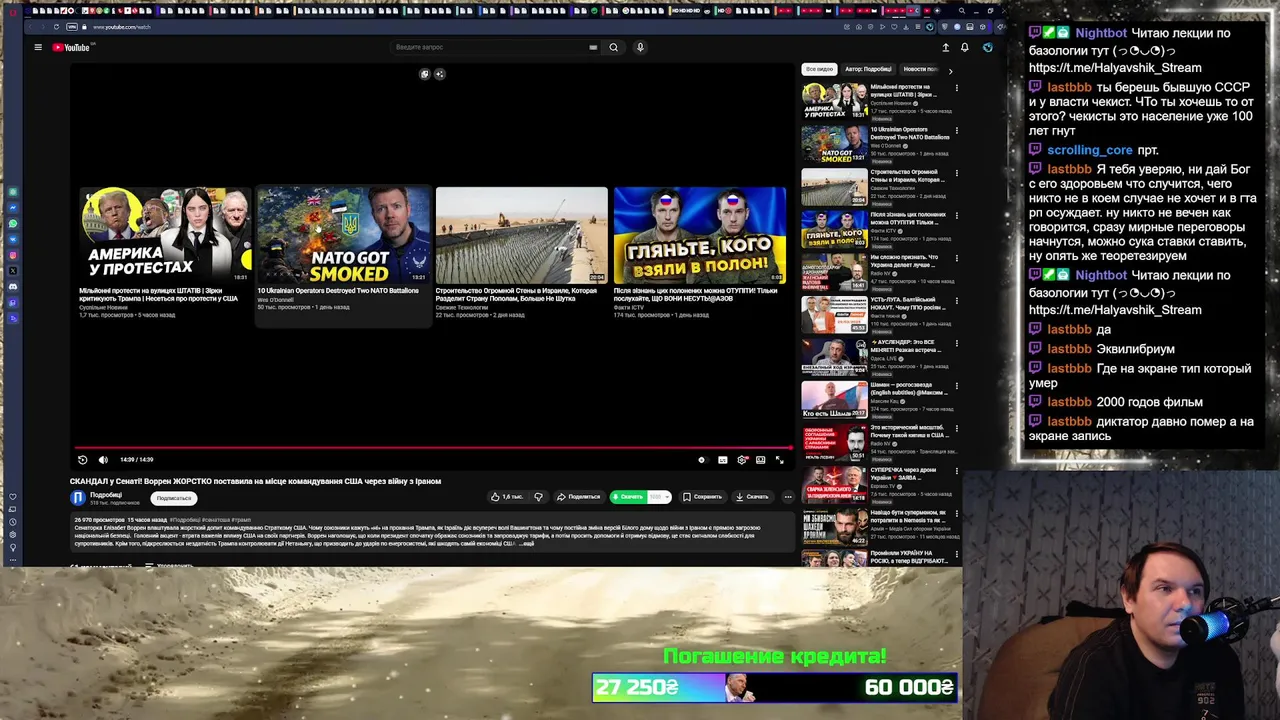Click the video title СКАНДАЛ у Сенаті!
Viewport: 1280px width, 720px height.
click(x=255, y=481)
